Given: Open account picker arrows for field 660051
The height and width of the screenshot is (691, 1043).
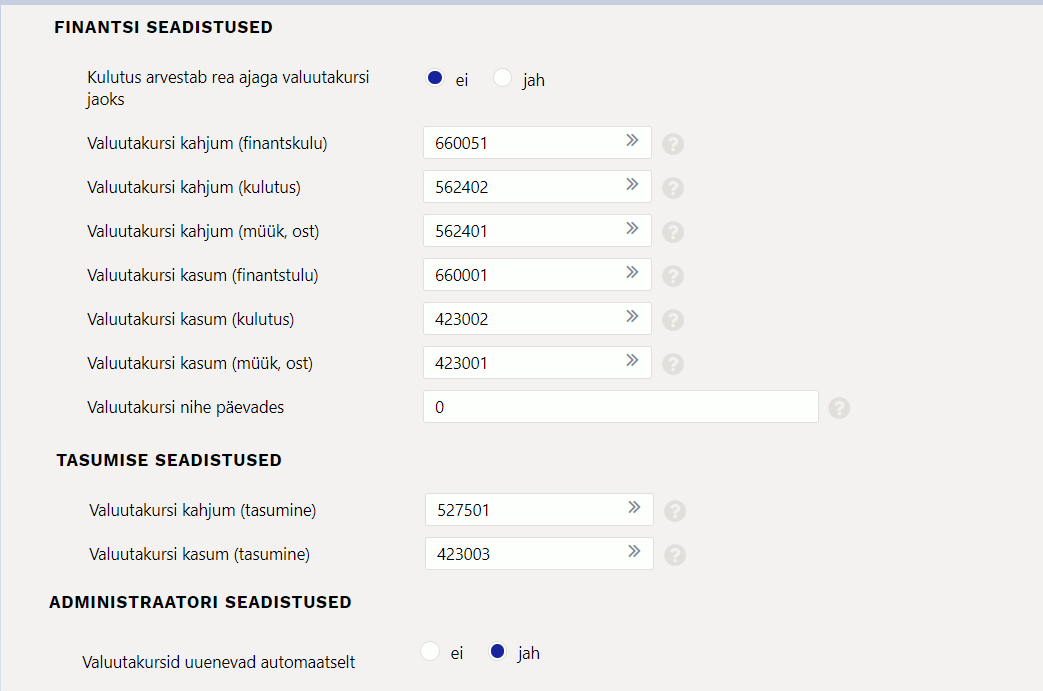Looking at the screenshot, I should (632, 141).
